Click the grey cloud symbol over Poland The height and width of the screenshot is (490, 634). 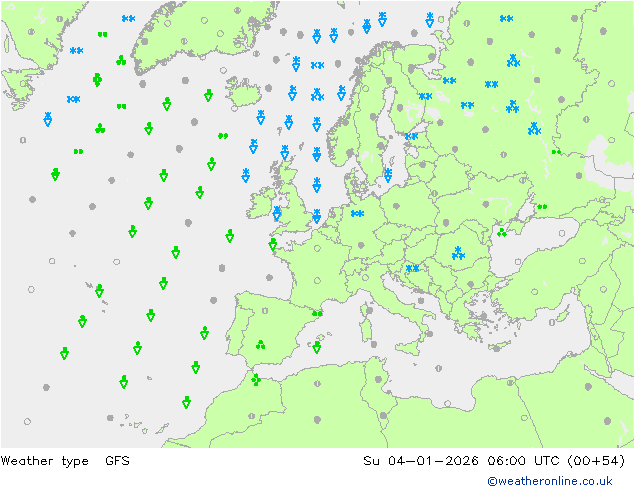coord(396,206)
